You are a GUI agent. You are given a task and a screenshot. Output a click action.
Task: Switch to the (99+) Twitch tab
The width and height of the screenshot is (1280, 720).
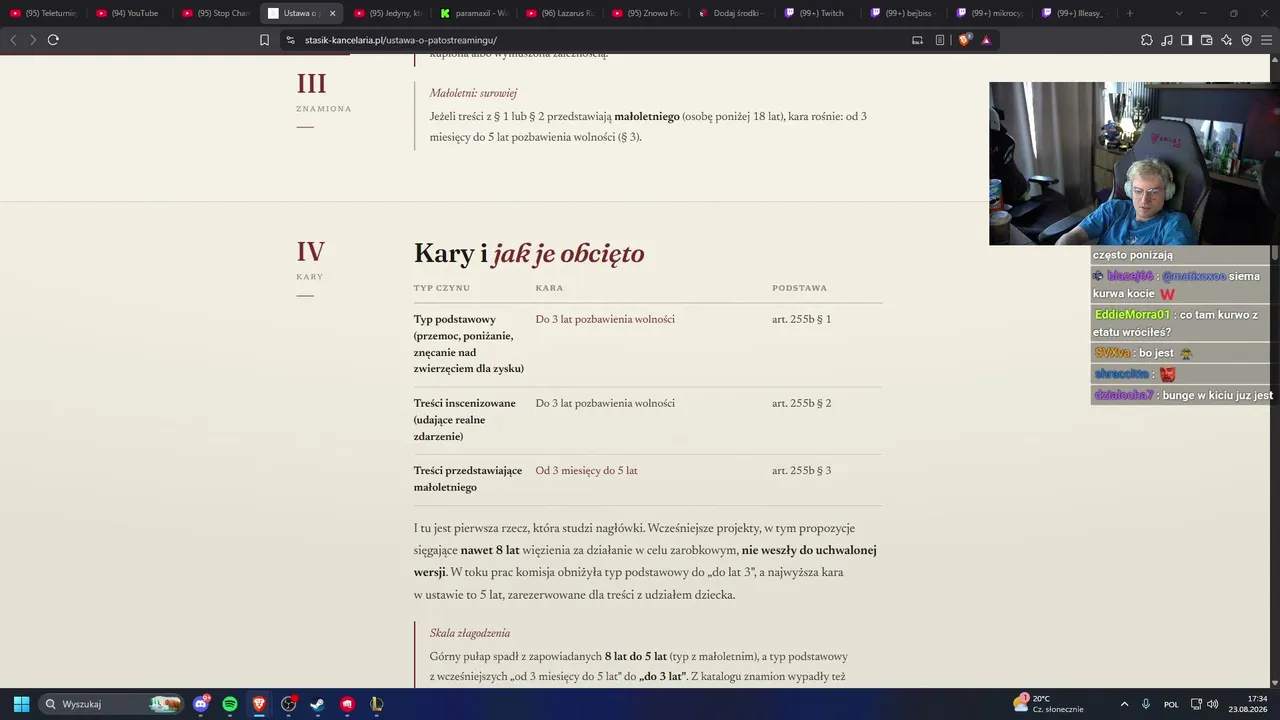pos(818,13)
